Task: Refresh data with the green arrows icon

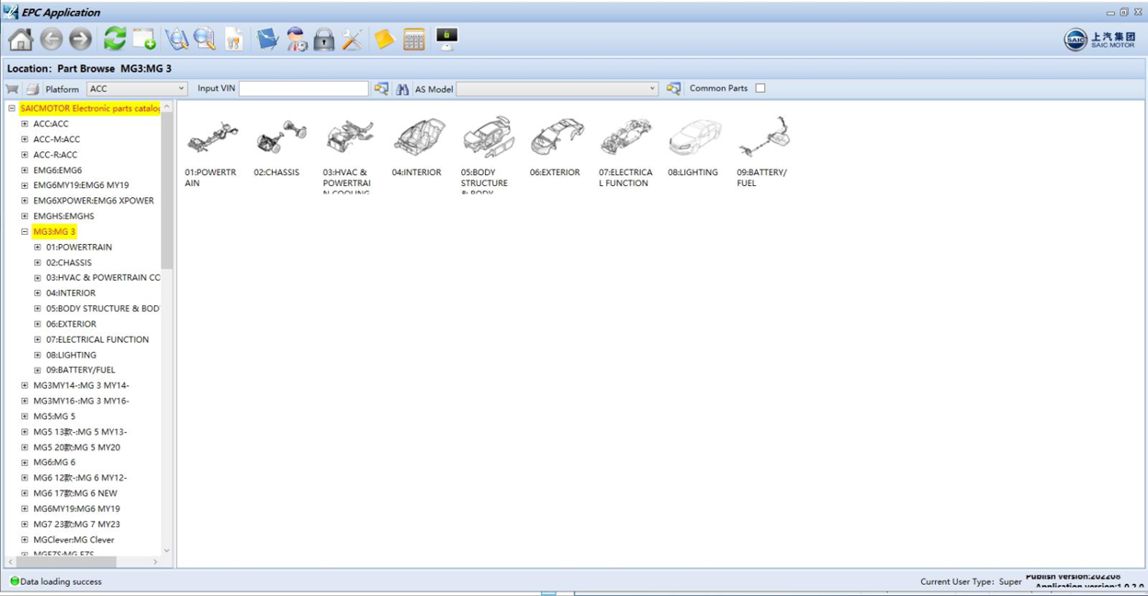Action: coord(114,39)
